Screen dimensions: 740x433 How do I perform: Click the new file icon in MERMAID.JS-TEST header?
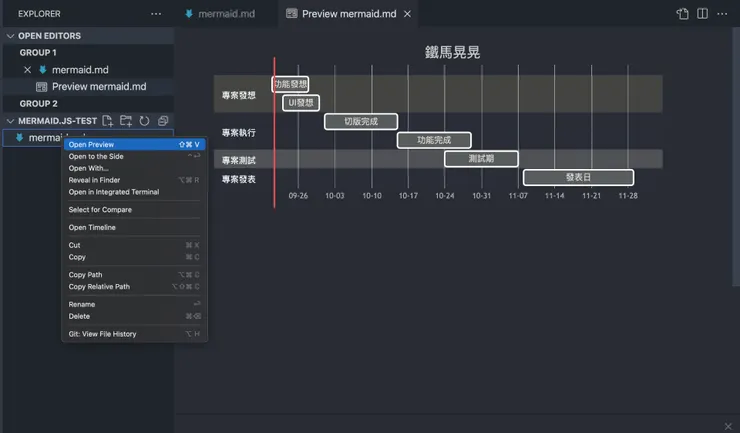(x=108, y=121)
